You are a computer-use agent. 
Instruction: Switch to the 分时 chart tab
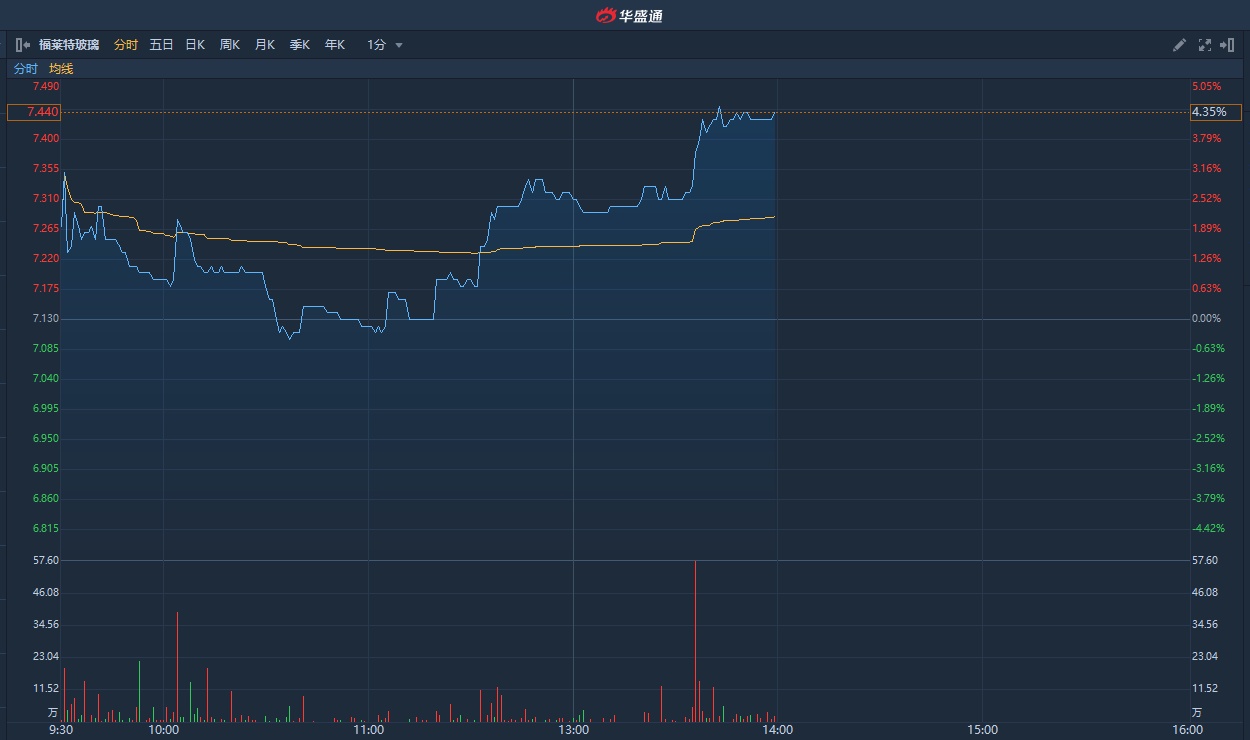(125, 45)
